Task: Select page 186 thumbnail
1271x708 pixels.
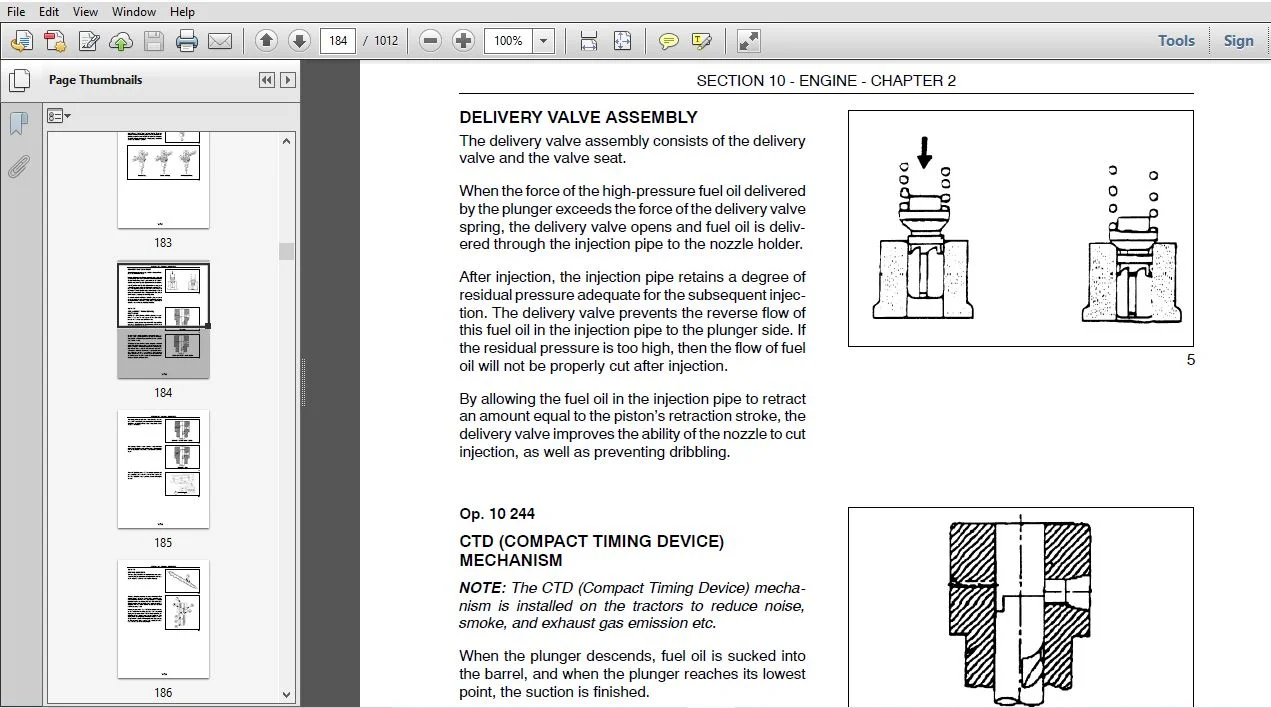Action: click(x=163, y=619)
